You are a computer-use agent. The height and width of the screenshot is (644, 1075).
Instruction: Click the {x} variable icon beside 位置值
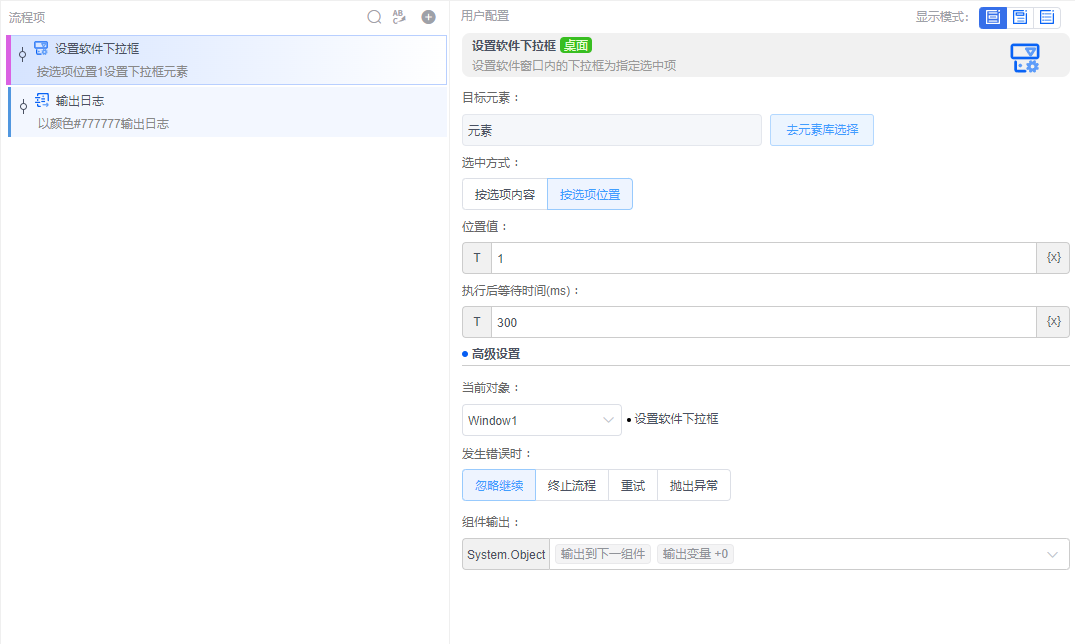(x=1052, y=257)
